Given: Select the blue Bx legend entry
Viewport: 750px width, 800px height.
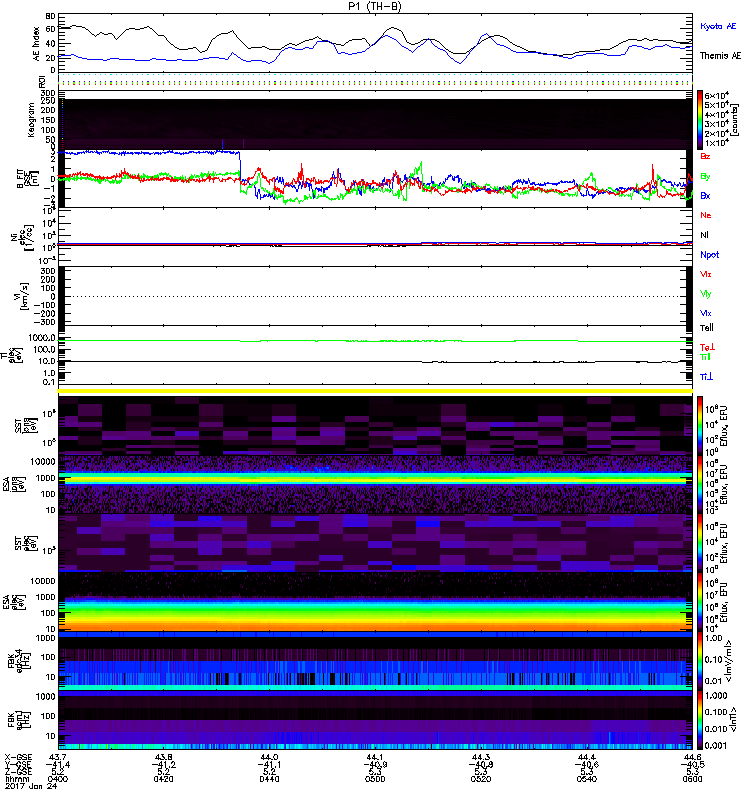Looking at the screenshot, I should (x=706, y=196).
